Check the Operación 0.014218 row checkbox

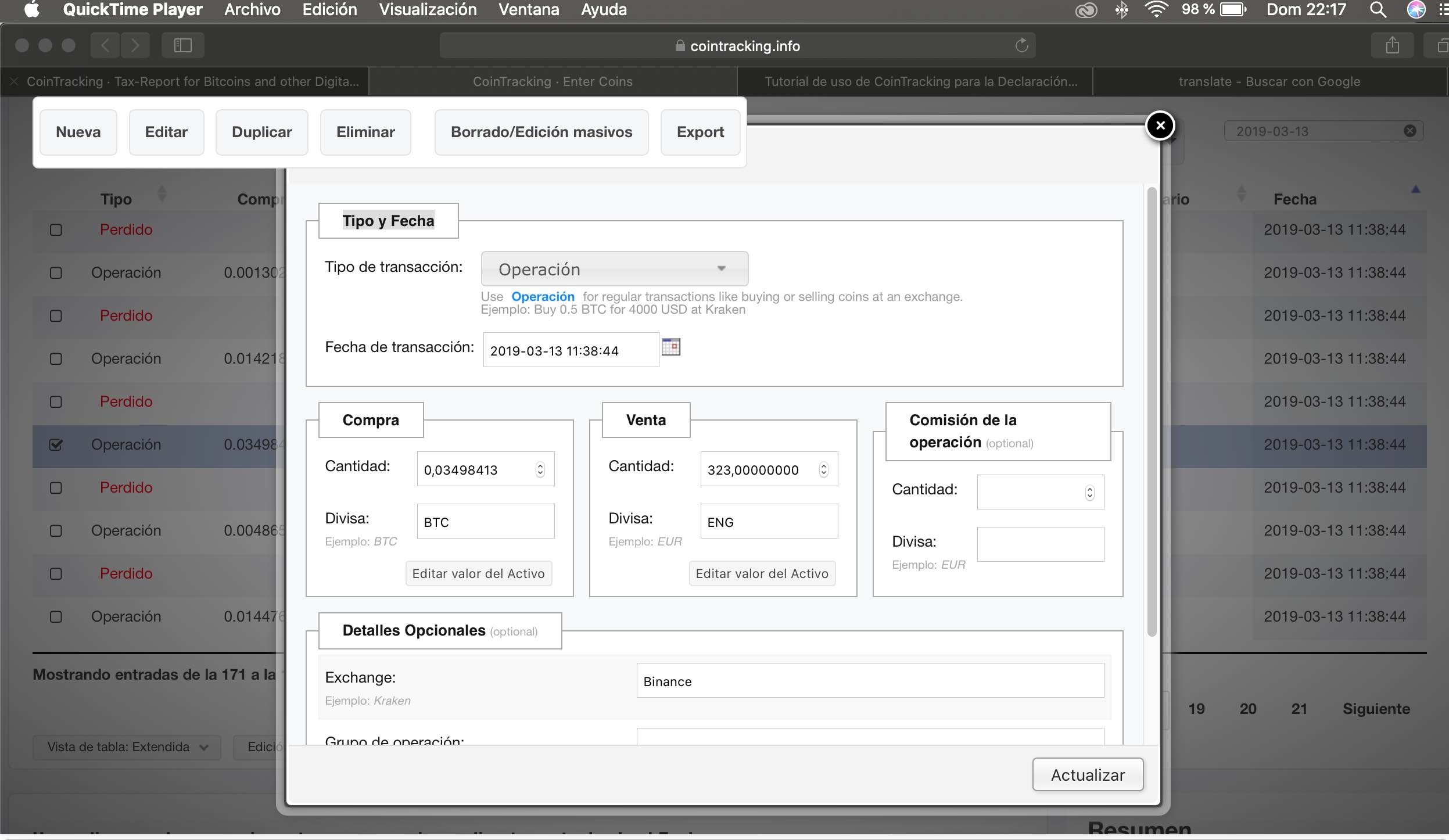pyautogui.click(x=56, y=358)
